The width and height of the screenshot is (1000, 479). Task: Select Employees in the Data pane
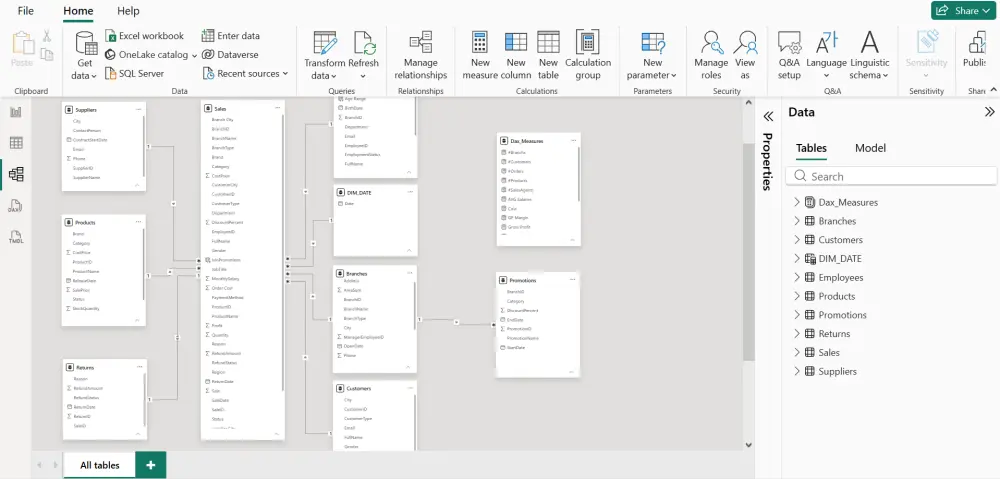[x=841, y=277]
